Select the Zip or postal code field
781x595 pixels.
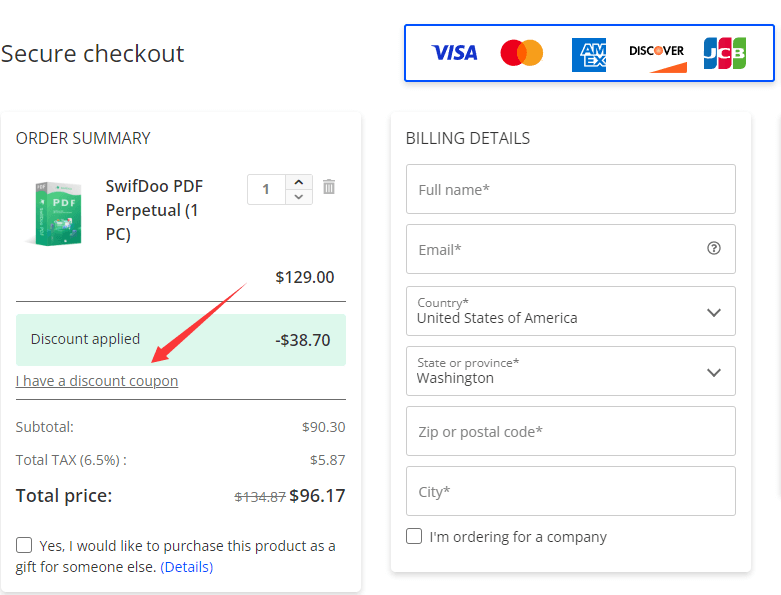(x=570, y=431)
